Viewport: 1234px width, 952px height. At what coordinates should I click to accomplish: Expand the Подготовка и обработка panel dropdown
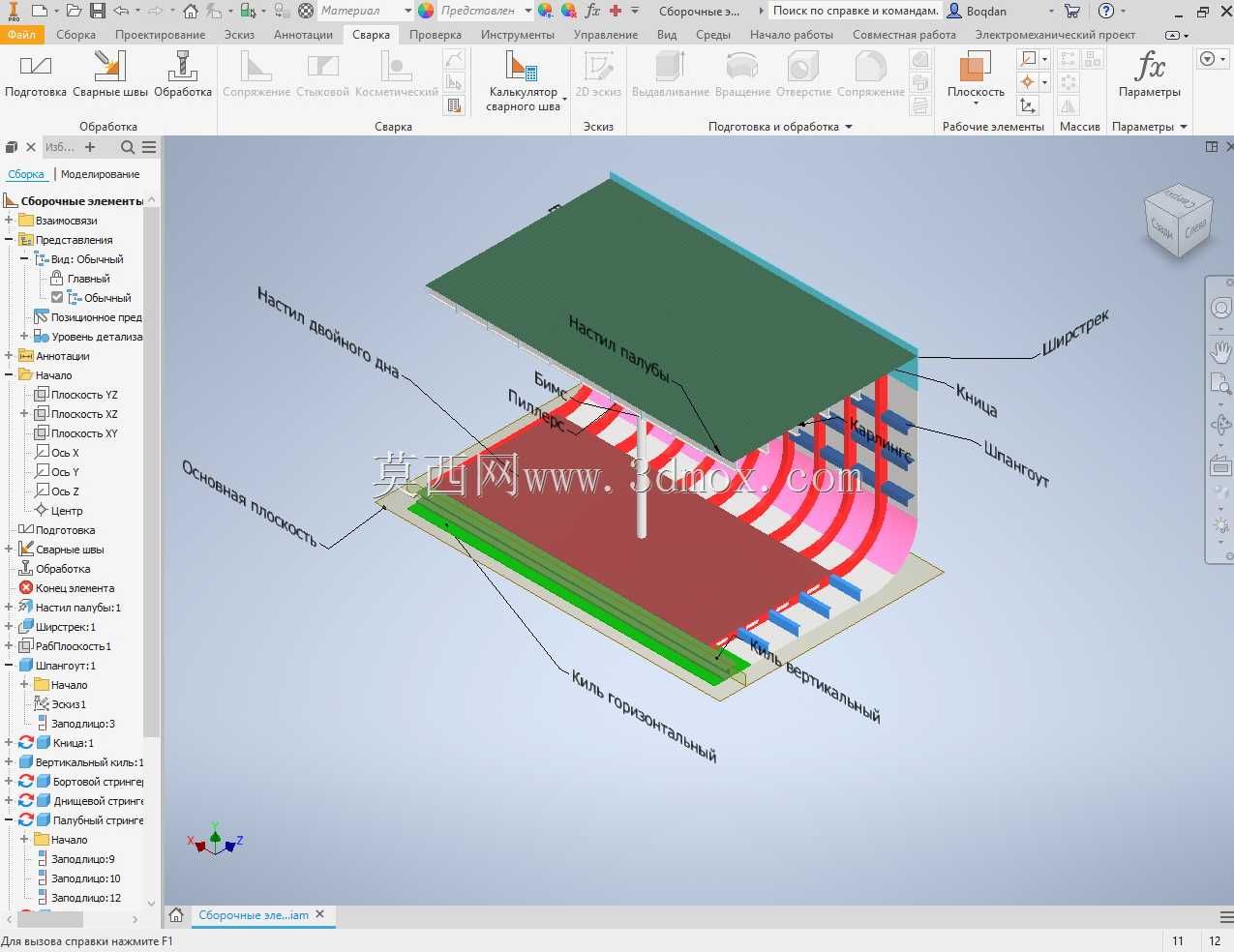point(849,127)
